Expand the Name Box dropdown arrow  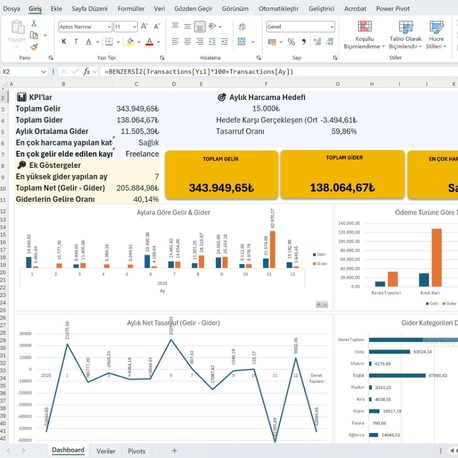[x=43, y=72]
